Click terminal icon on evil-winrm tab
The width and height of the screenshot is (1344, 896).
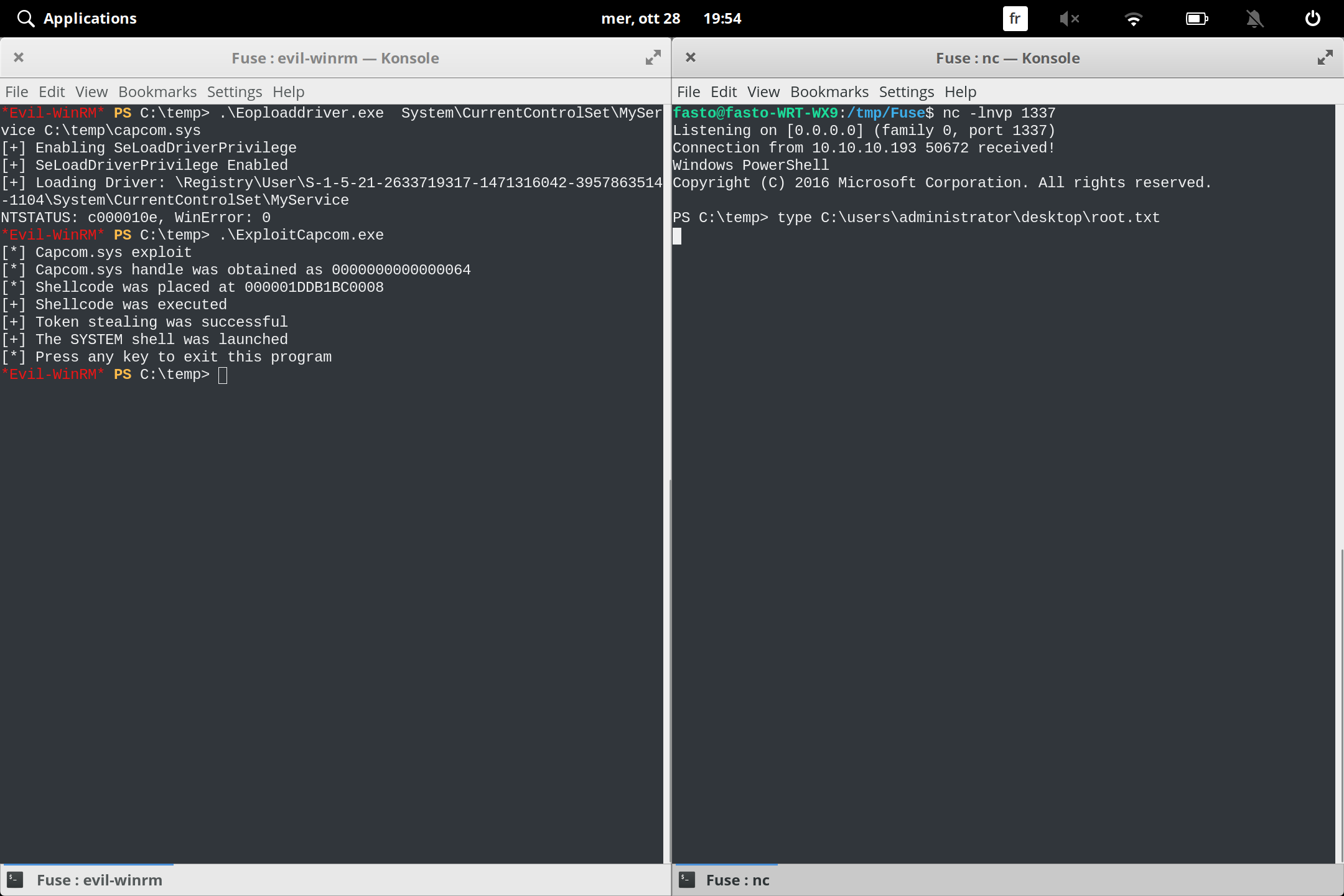pos(15,880)
